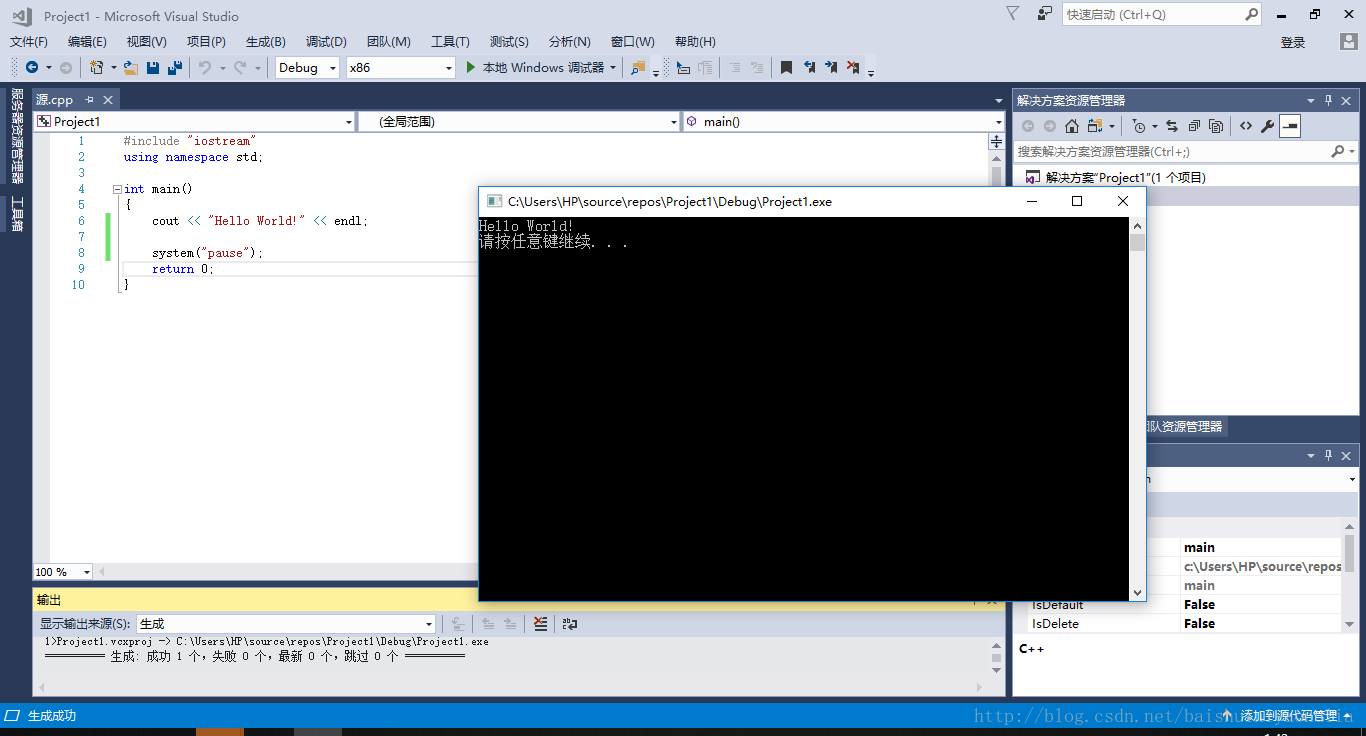Click the New Project icon in toolbar
Viewport: 1366px width, 736px height.
[97, 67]
